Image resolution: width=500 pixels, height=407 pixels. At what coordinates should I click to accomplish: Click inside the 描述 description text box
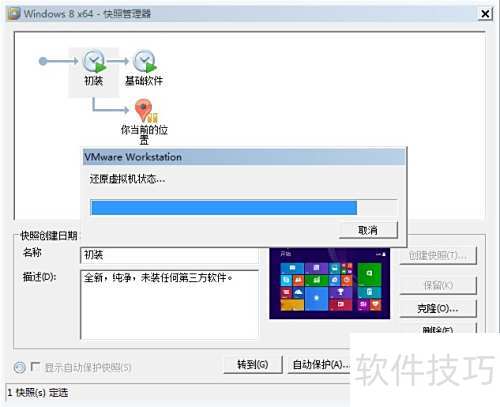(169, 305)
